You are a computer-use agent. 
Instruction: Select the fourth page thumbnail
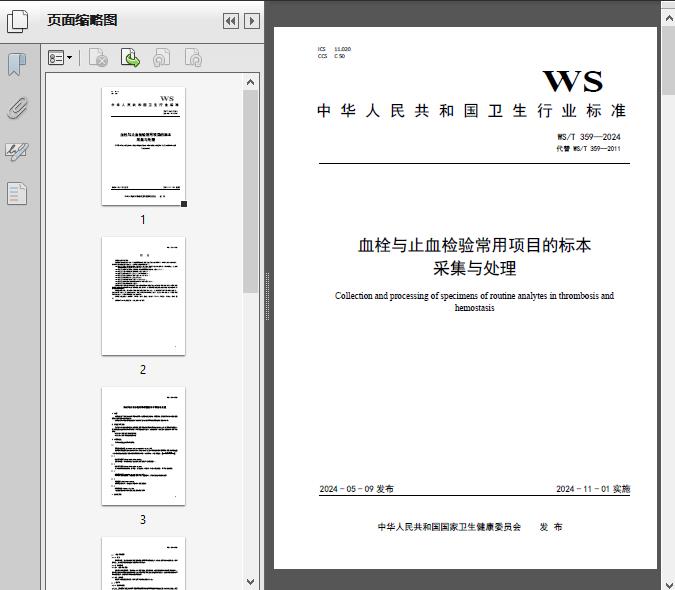tap(143, 563)
